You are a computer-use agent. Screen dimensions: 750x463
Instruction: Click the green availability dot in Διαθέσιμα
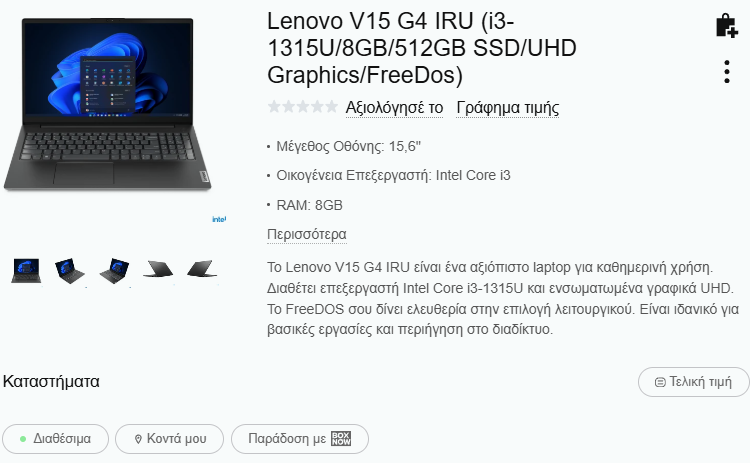pyautogui.click(x=22, y=439)
